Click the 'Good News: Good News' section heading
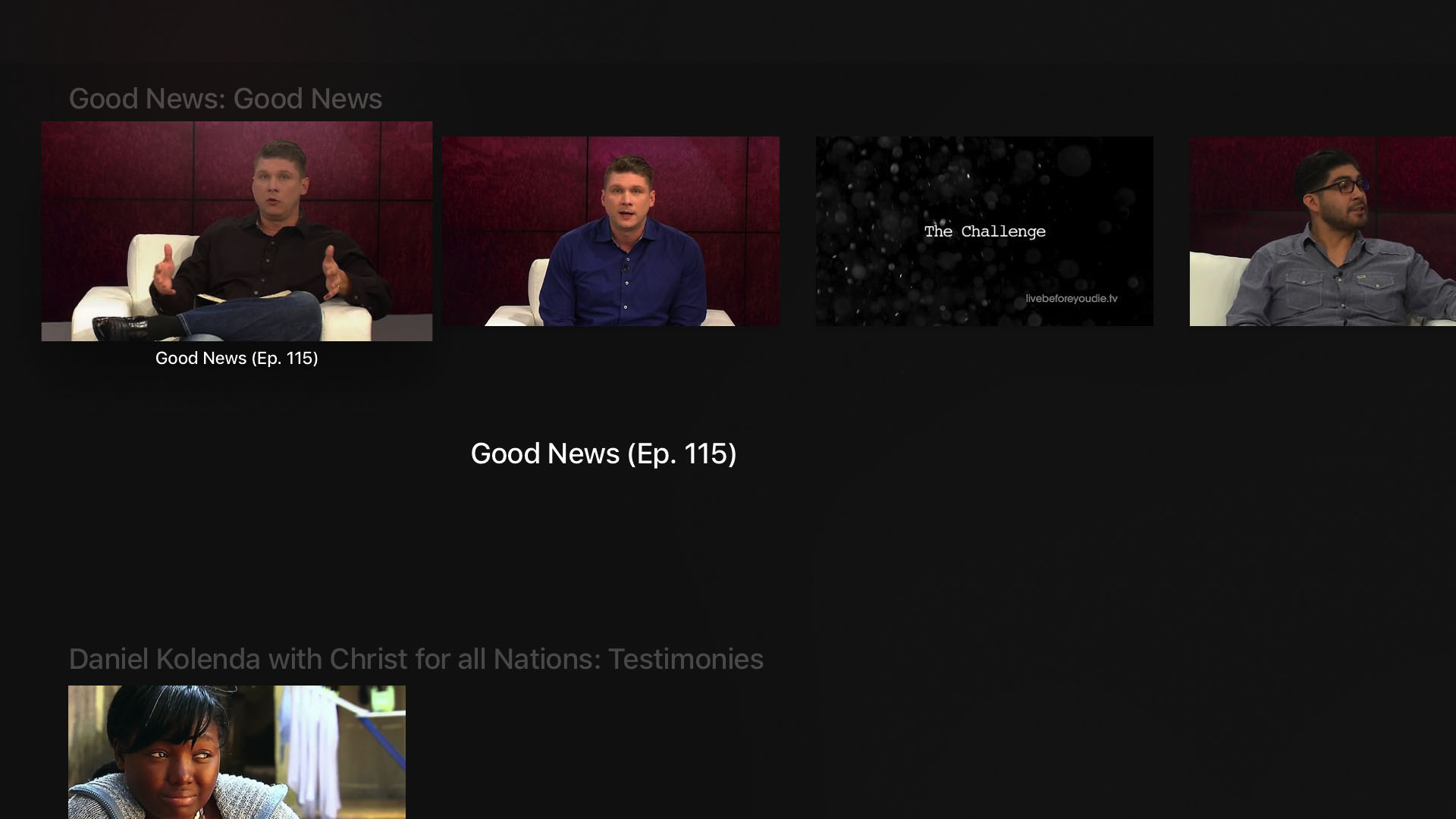The image size is (1456, 819). coord(225,99)
